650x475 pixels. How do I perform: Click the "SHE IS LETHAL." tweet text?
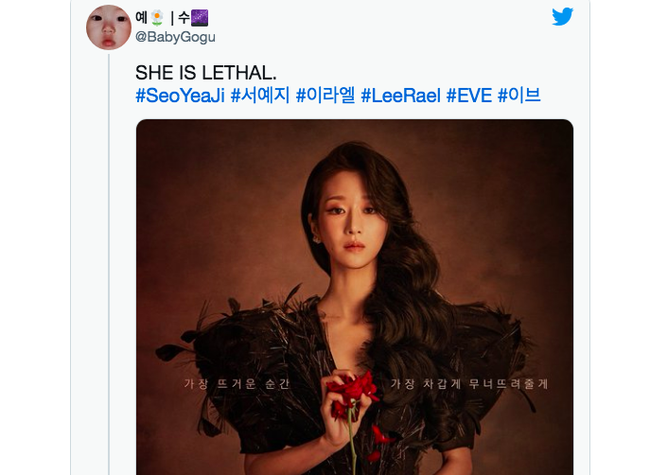click(206, 73)
